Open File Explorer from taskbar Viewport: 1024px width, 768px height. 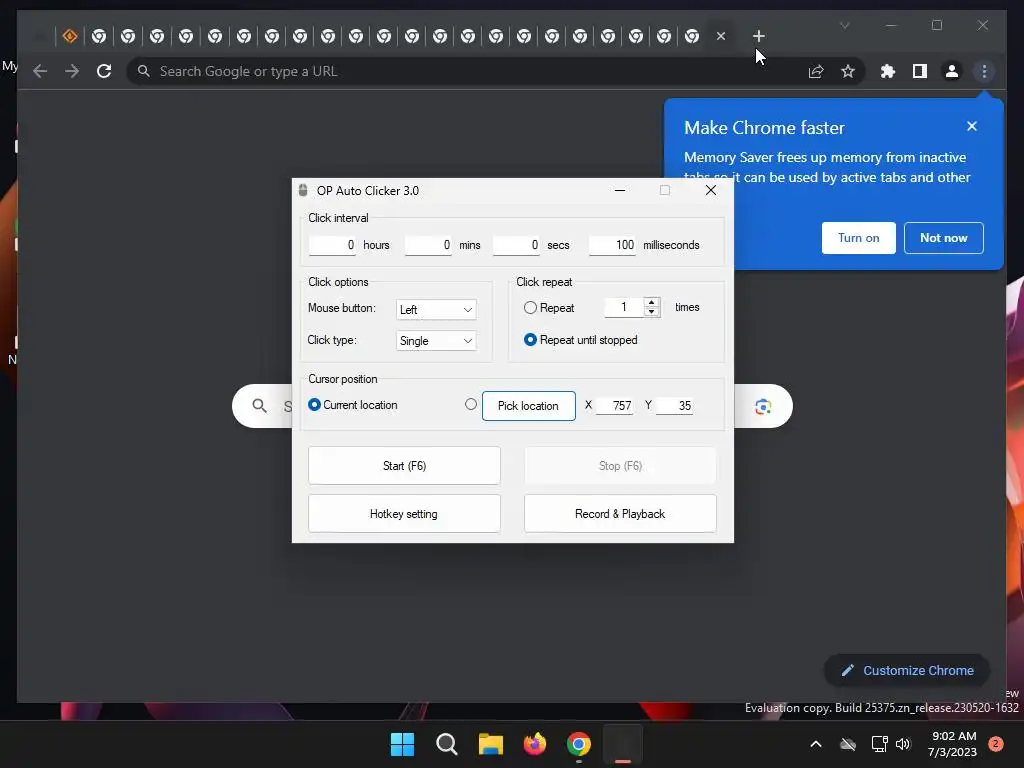coord(490,744)
